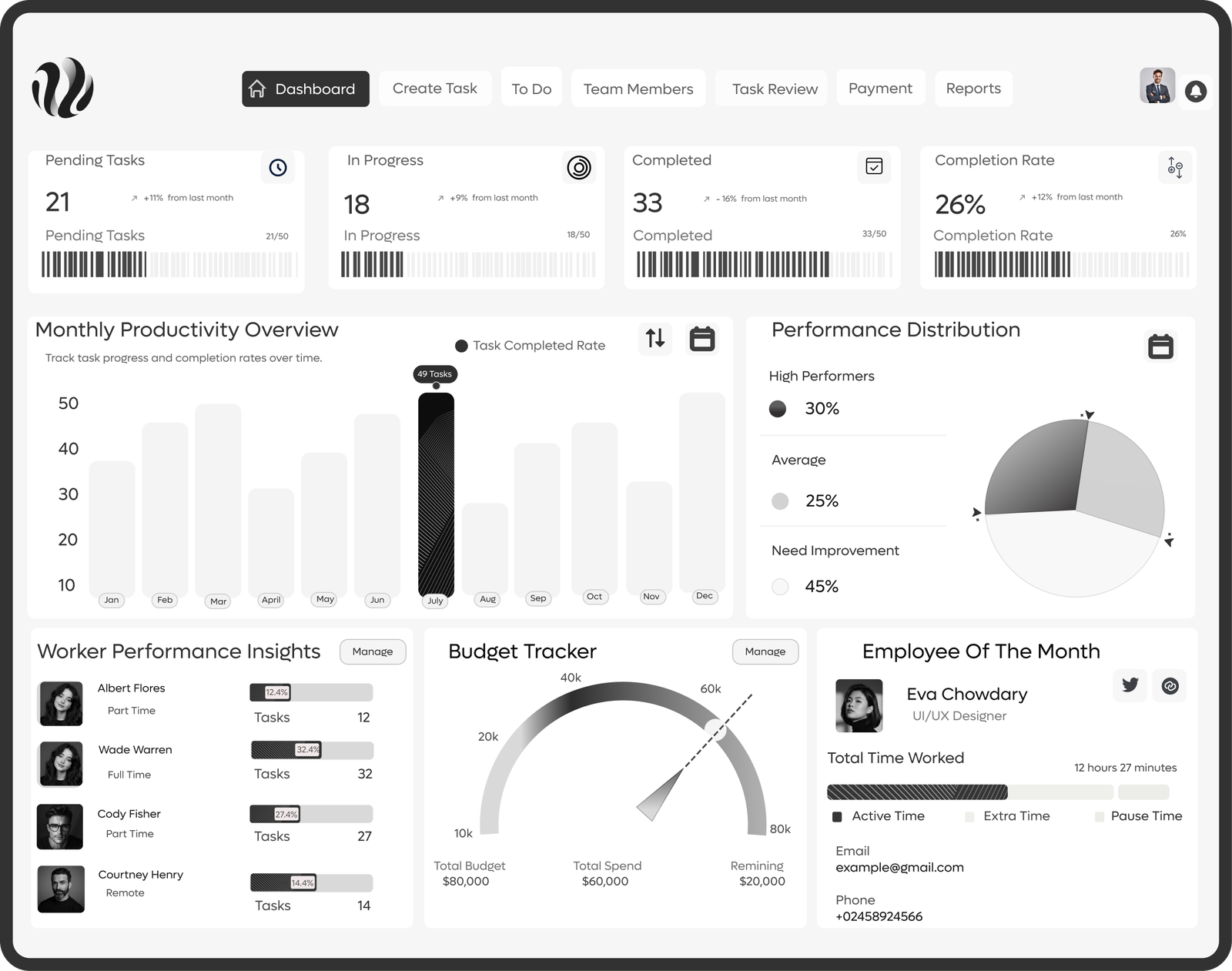Open the Reports section
This screenshot has width=1232, height=971.
(x=973, y=89)
